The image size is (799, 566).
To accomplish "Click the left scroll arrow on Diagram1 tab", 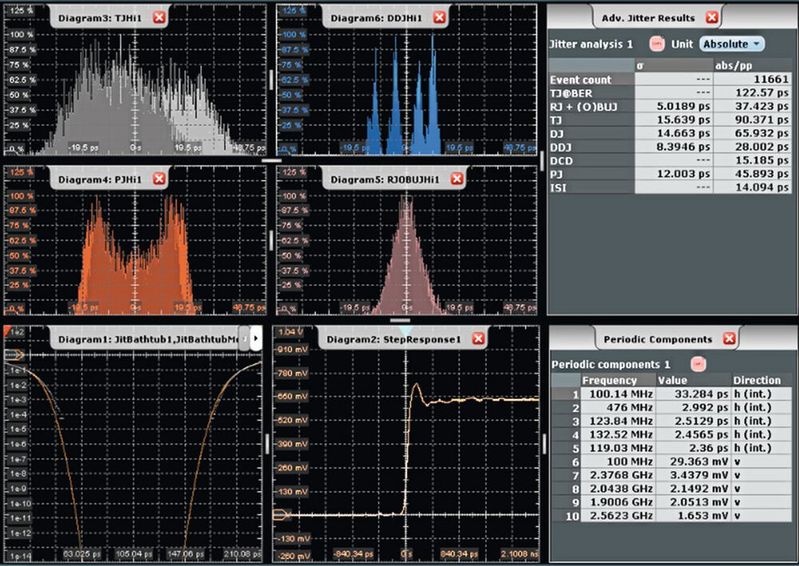I will (x=244, y=339).
